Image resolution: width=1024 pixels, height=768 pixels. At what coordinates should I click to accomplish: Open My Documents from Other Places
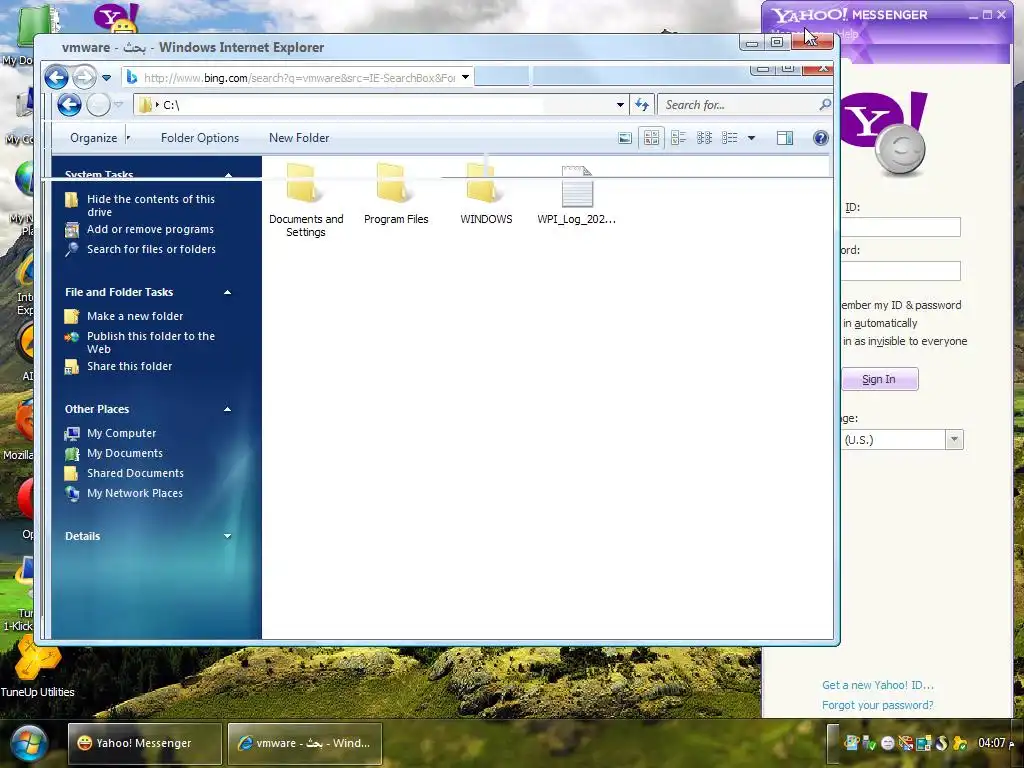(x=125, y=453)
